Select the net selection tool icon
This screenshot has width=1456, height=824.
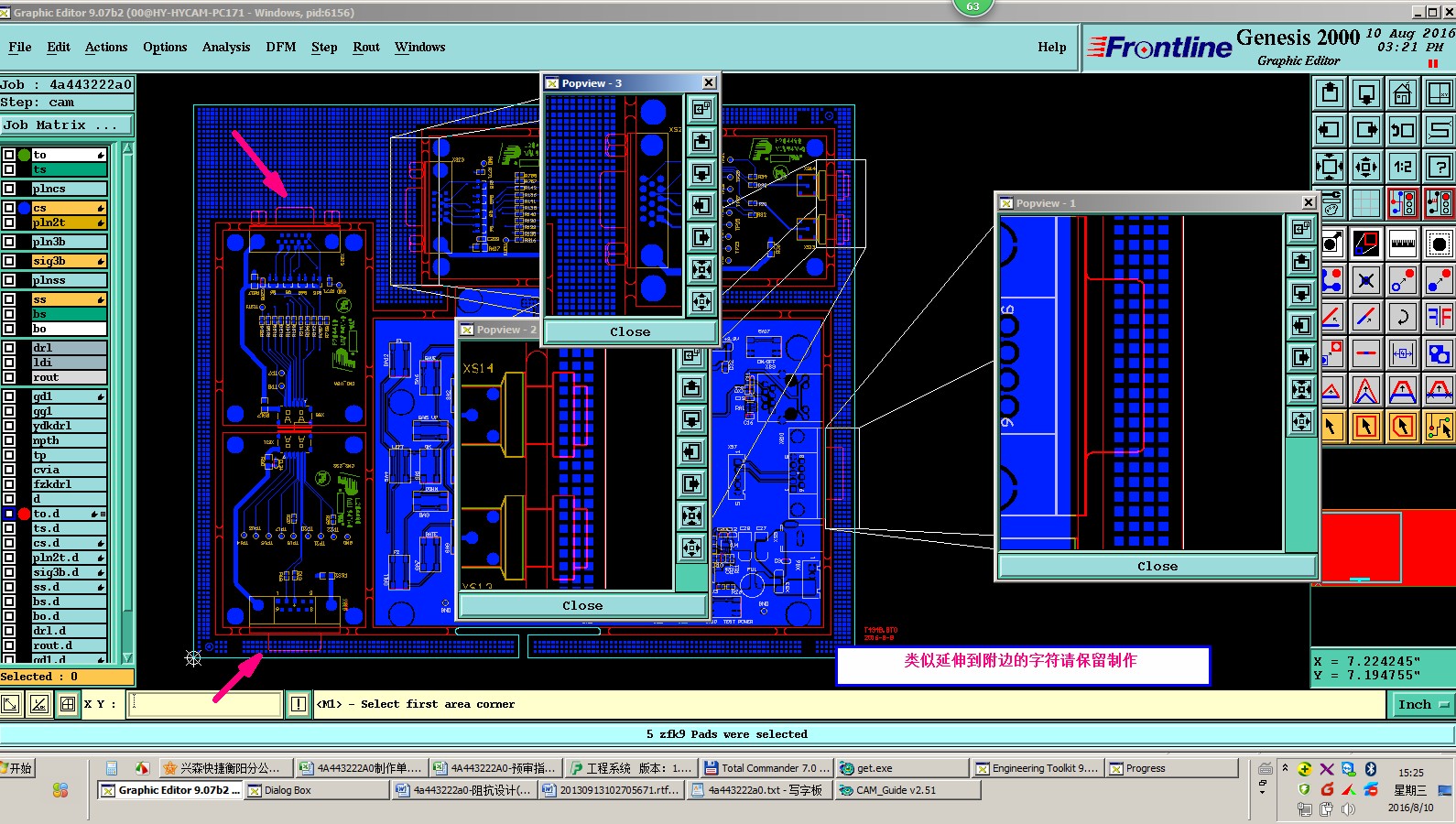click(x=1440, y=427)
